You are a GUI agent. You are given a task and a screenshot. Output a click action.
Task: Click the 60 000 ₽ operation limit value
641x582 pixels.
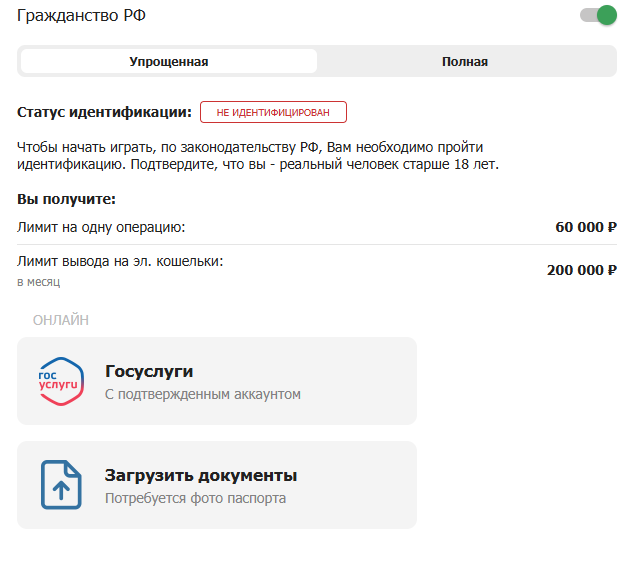point(586,227)
